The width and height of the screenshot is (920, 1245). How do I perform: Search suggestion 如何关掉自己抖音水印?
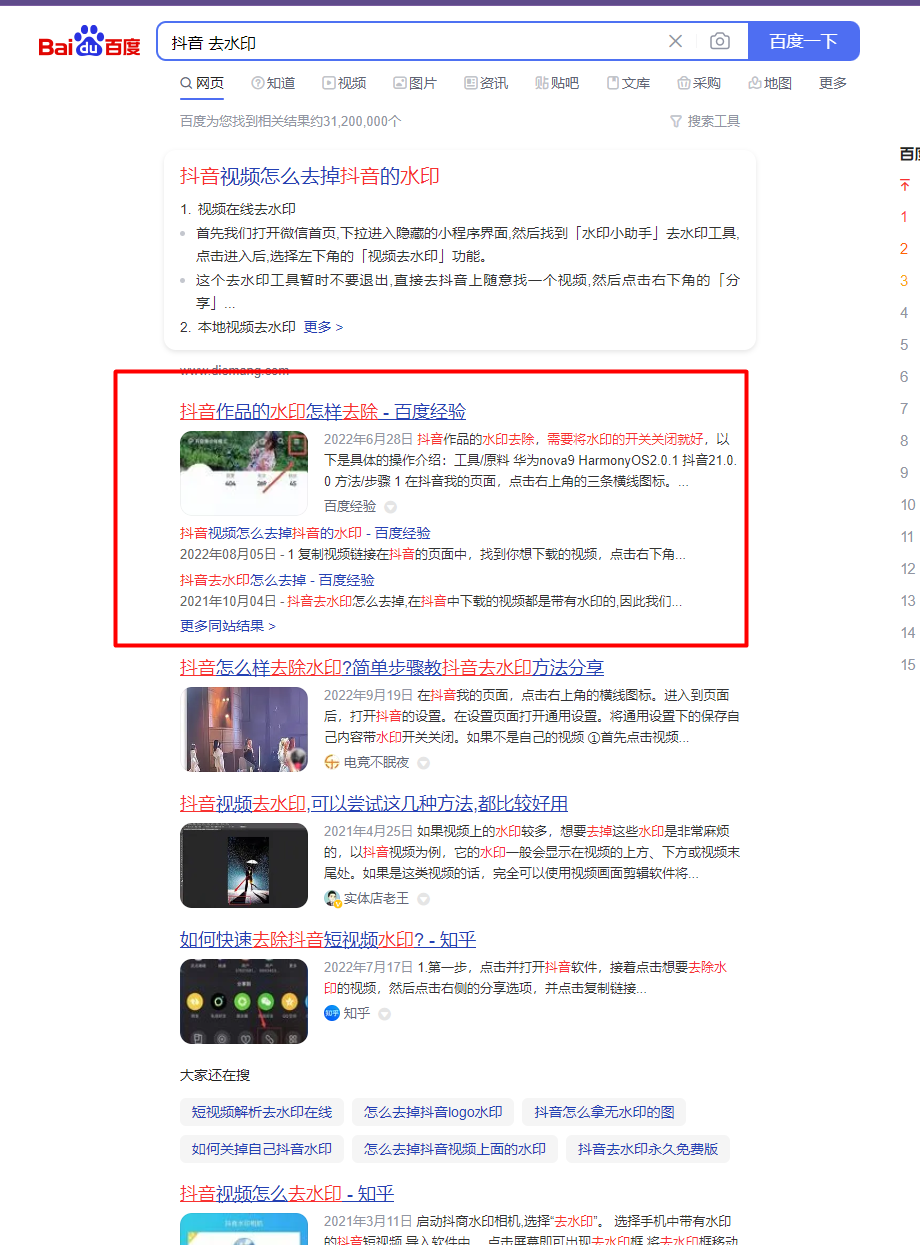[262, 1149]
